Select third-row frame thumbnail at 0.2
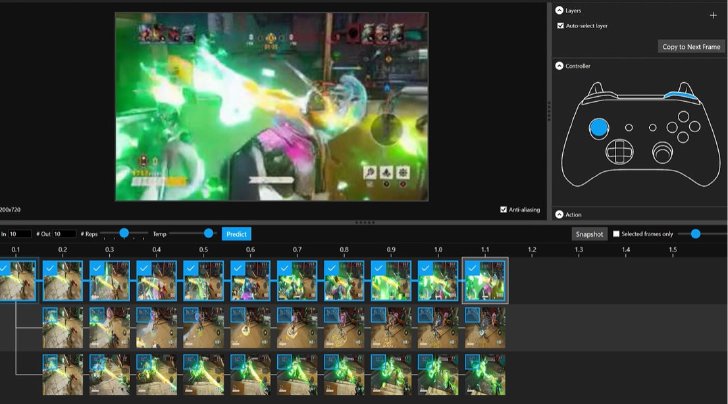This screenshot has width=728, height=404. 63,374
